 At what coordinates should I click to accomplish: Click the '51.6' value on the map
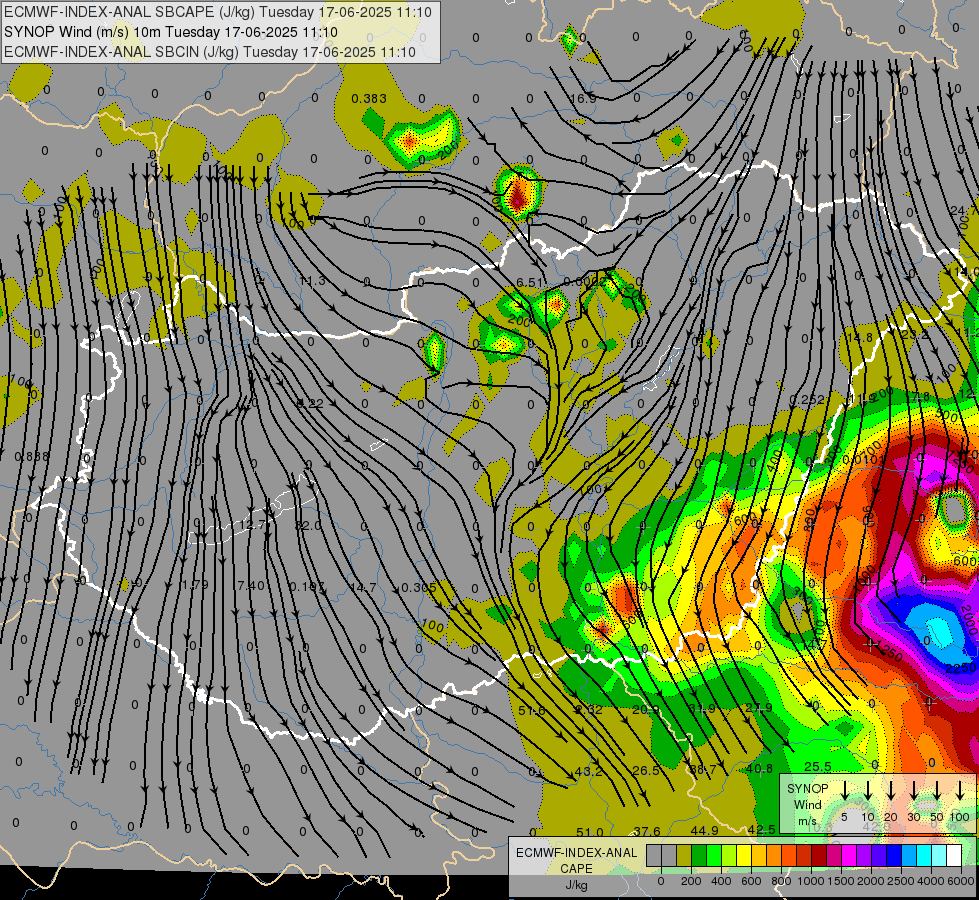532,710
